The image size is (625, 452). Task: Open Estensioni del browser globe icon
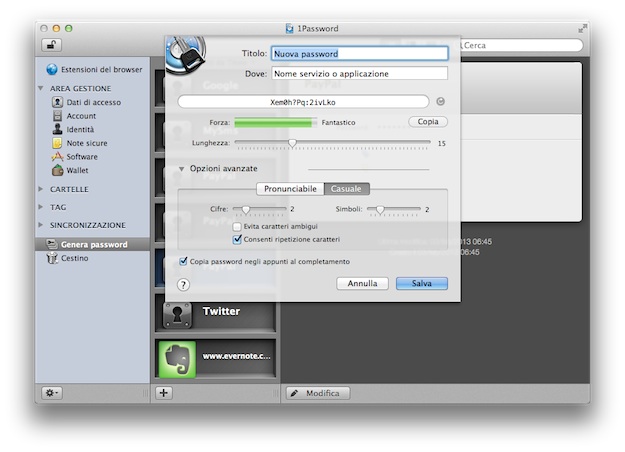[52, 69]
